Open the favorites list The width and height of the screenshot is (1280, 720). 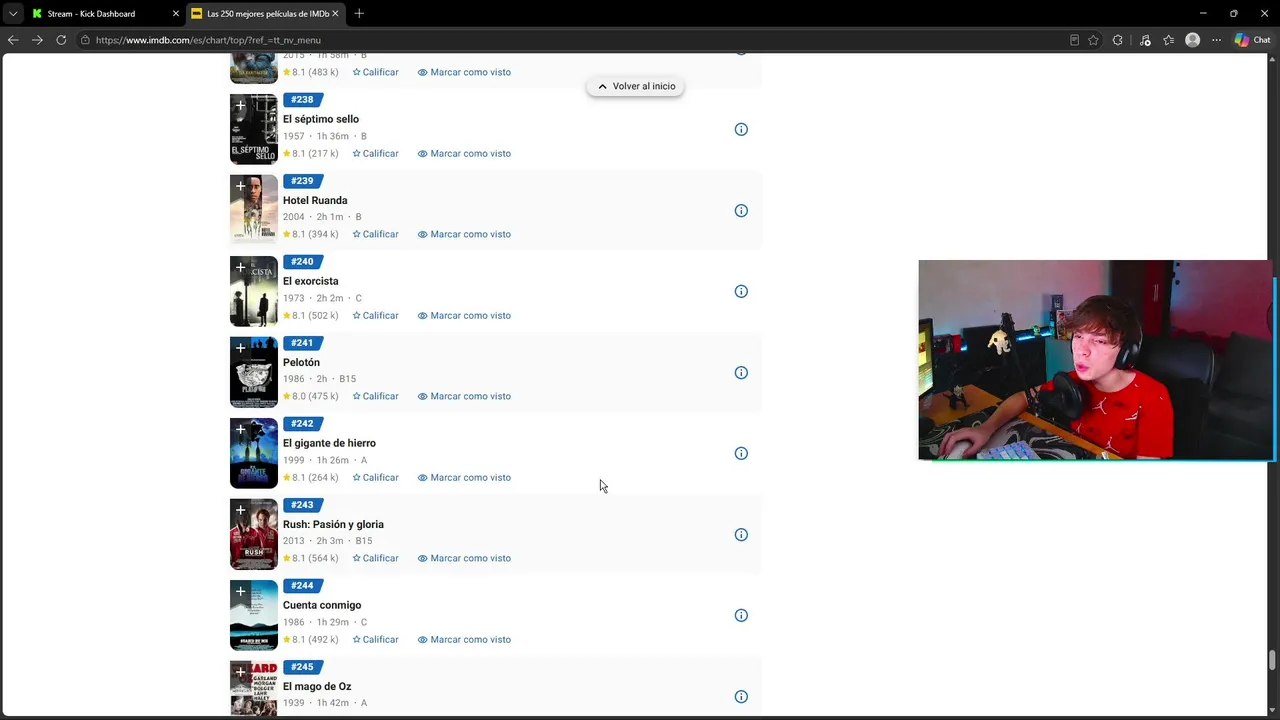(x=1168, y=40)
